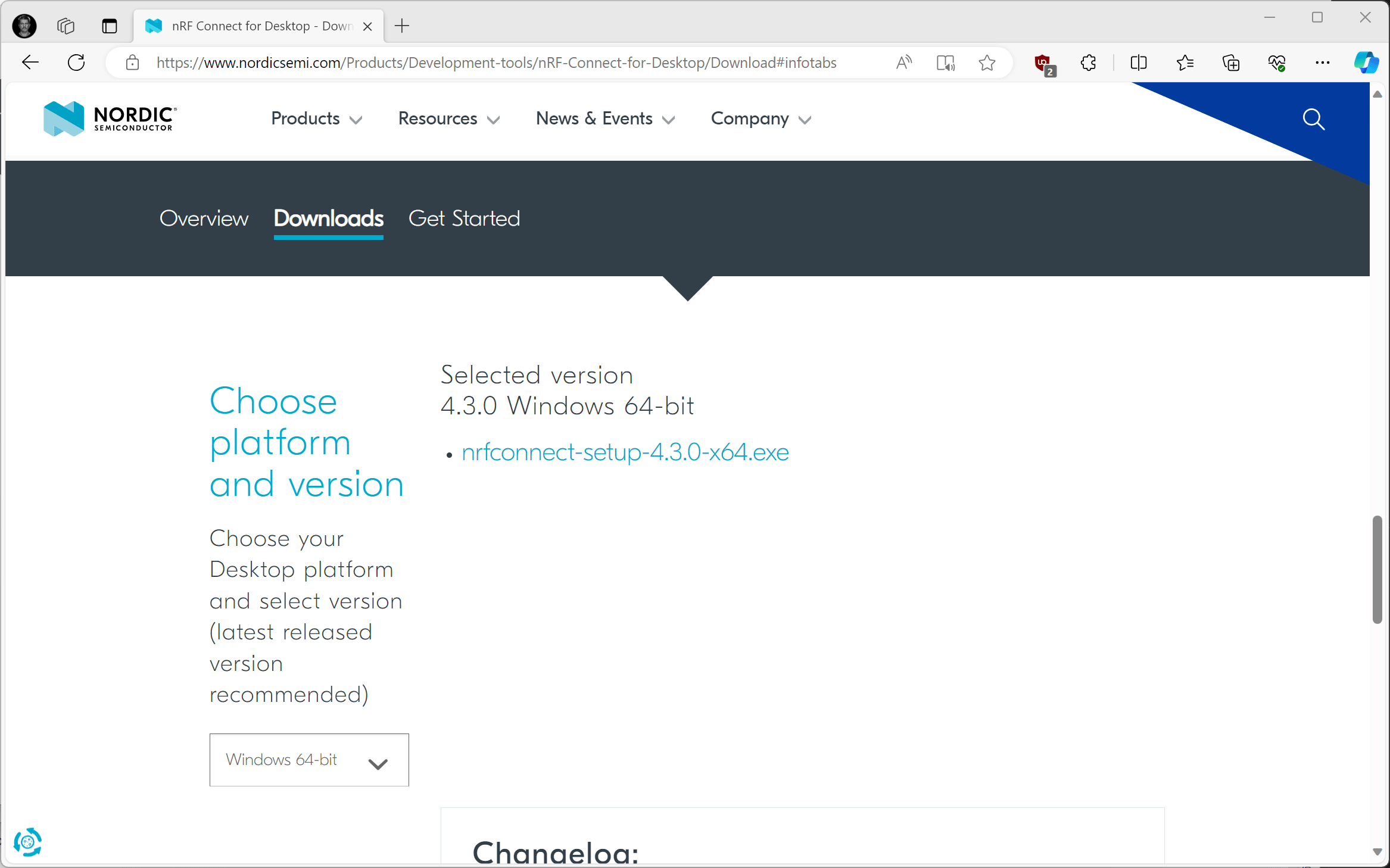Click the '4.3.0 Windows 64-bit' text

coord(567,406)
